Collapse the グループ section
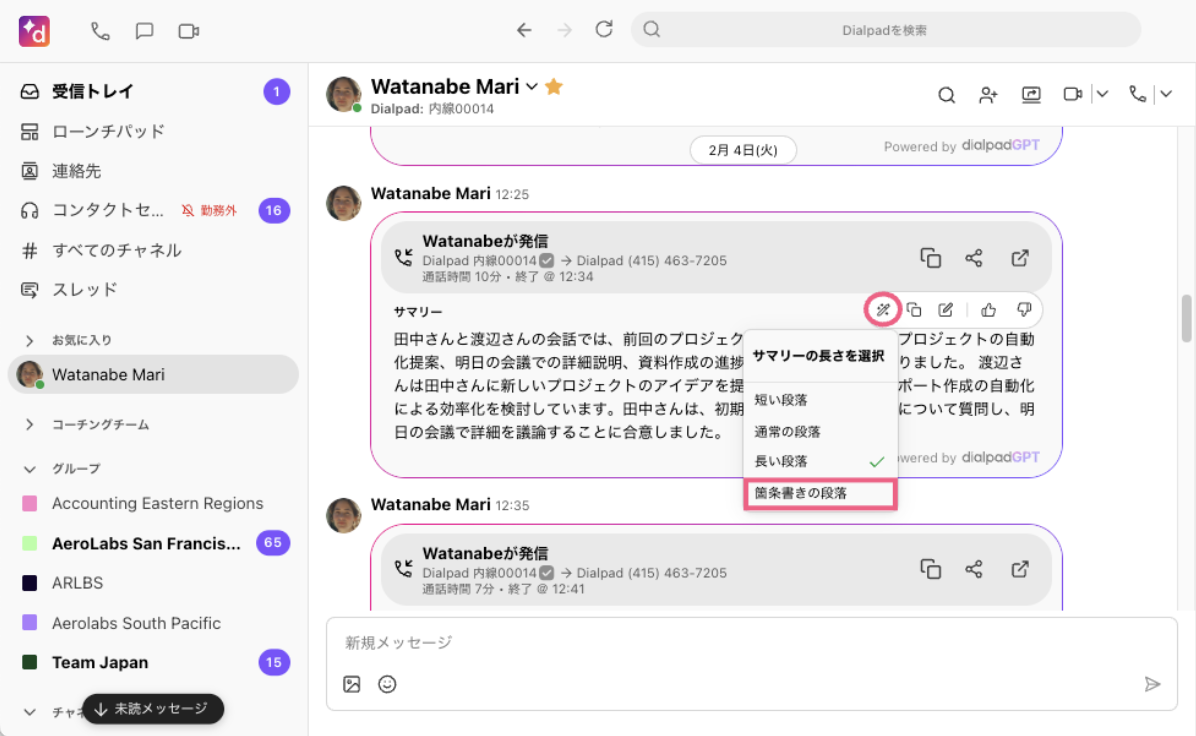Image resolution: width=1196 pixels, height=736 pixels. click(x=30, y=469)
